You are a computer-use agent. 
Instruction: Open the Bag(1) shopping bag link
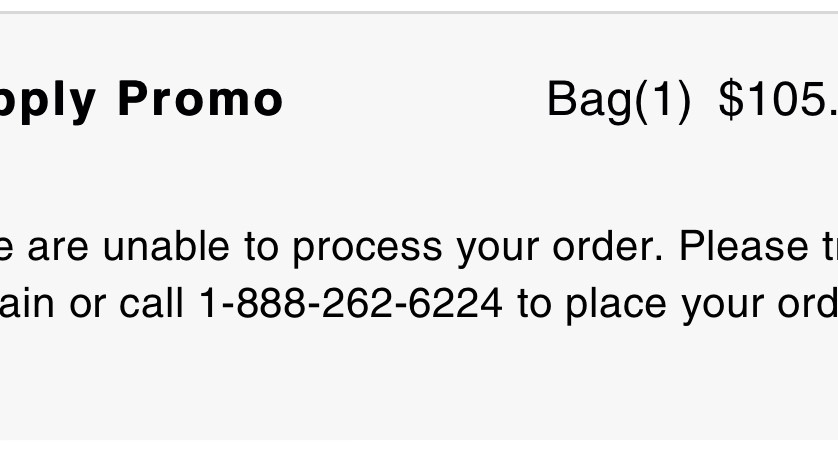[619, 100]
